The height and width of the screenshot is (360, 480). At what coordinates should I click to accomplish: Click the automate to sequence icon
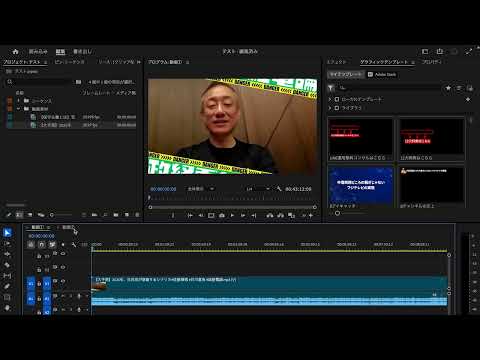click(94, 215)
